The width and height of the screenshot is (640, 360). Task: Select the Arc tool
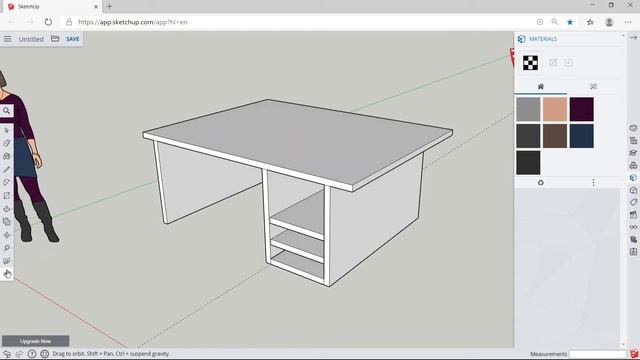coord(7,182)
